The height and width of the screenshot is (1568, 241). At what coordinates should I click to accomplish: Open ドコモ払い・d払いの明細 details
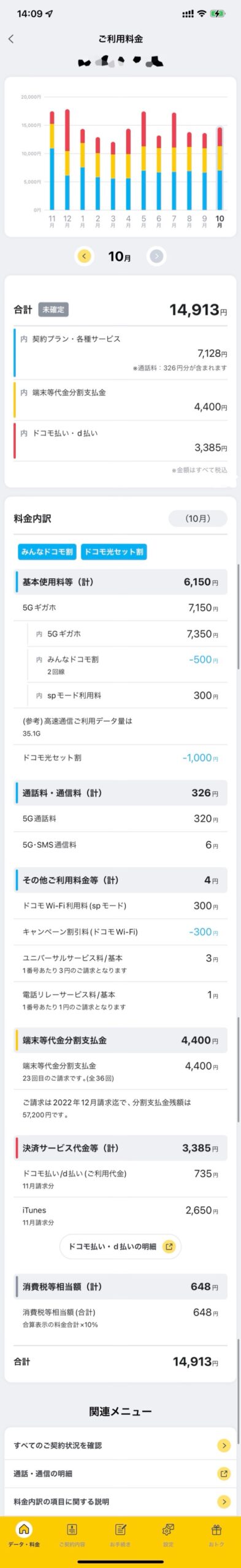(120, 1246)
